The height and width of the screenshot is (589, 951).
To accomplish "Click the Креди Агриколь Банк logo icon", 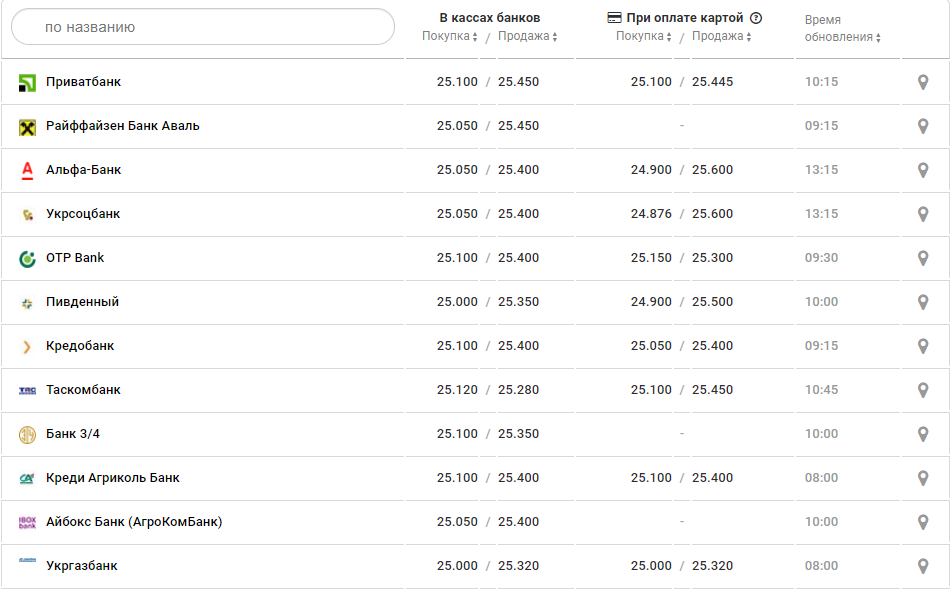I will (27, 478).
